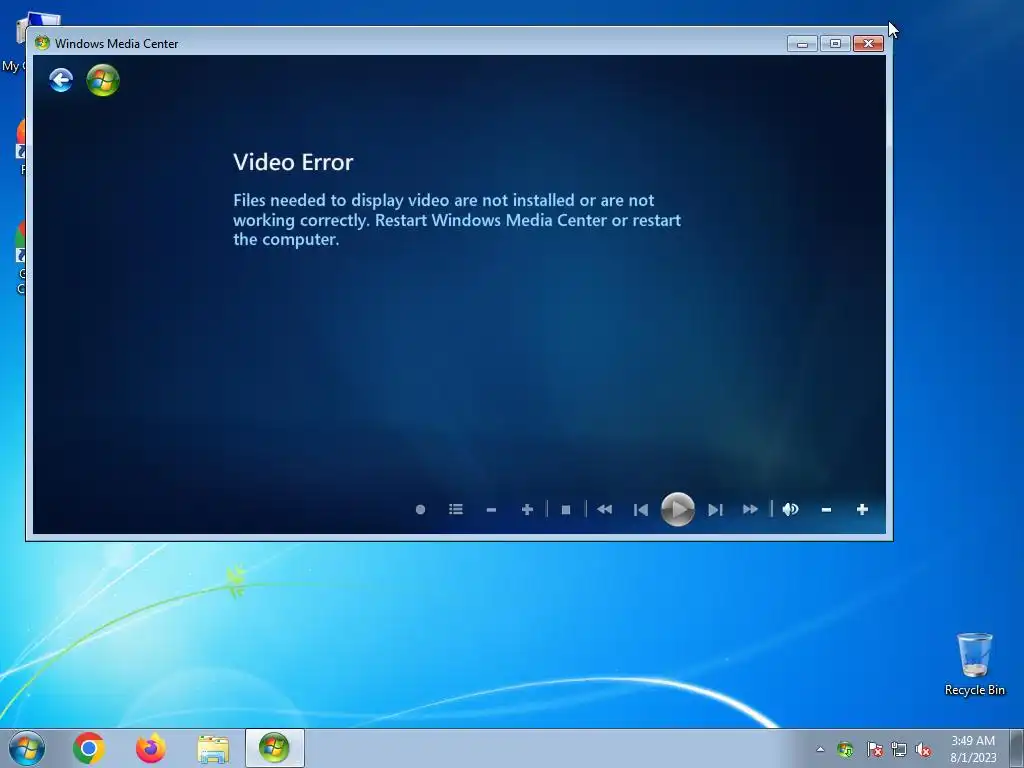The height and width of the screenshot is (768, 1024).
Task: Go back using the blue arrow button
Action: (61, 80)
